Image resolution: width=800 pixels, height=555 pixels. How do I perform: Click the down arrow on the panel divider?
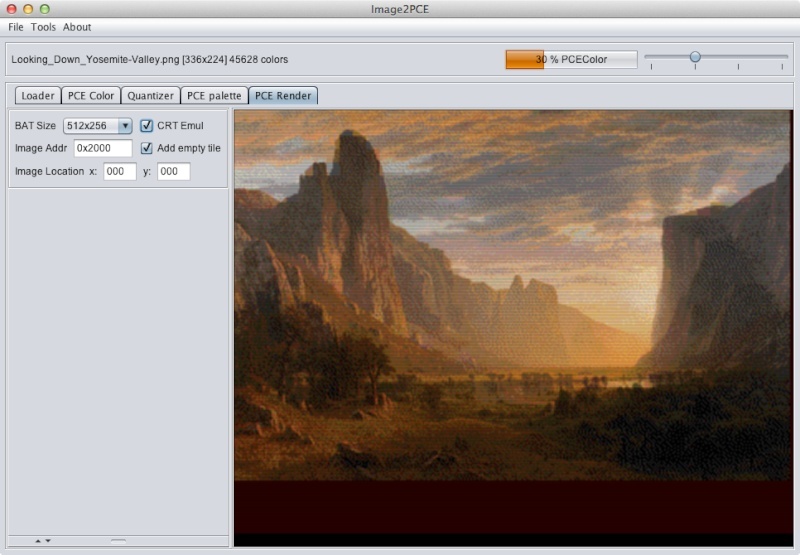[48, 541]
